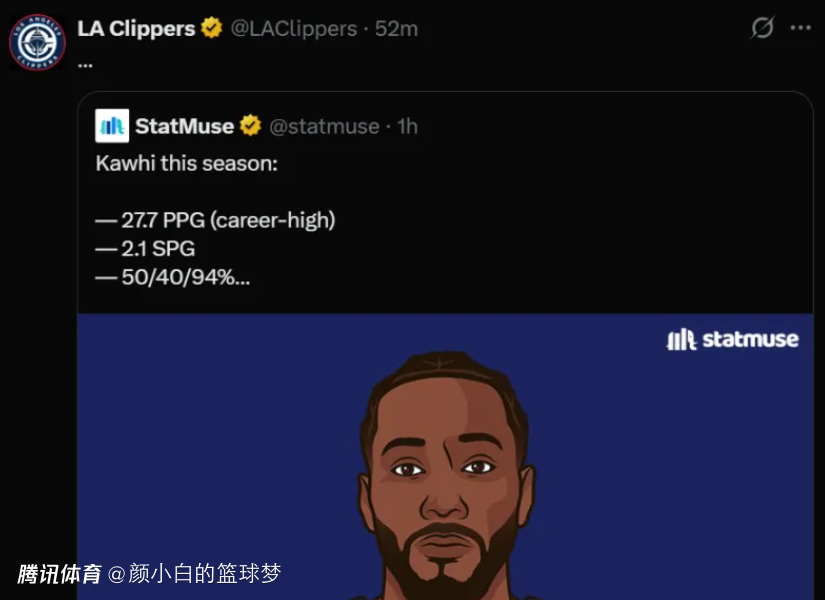The image size is (825, 600).
Task: Click the "Kawhi this season:" quoted text
Action: point(187,164)
